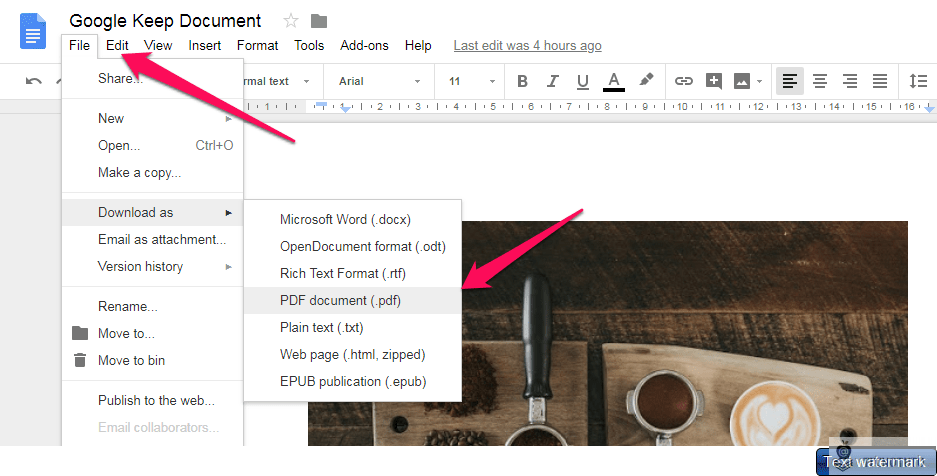The image size is (937, 476).
Task: Select Share... in the File menu
Action: click(x=153, y=78)
